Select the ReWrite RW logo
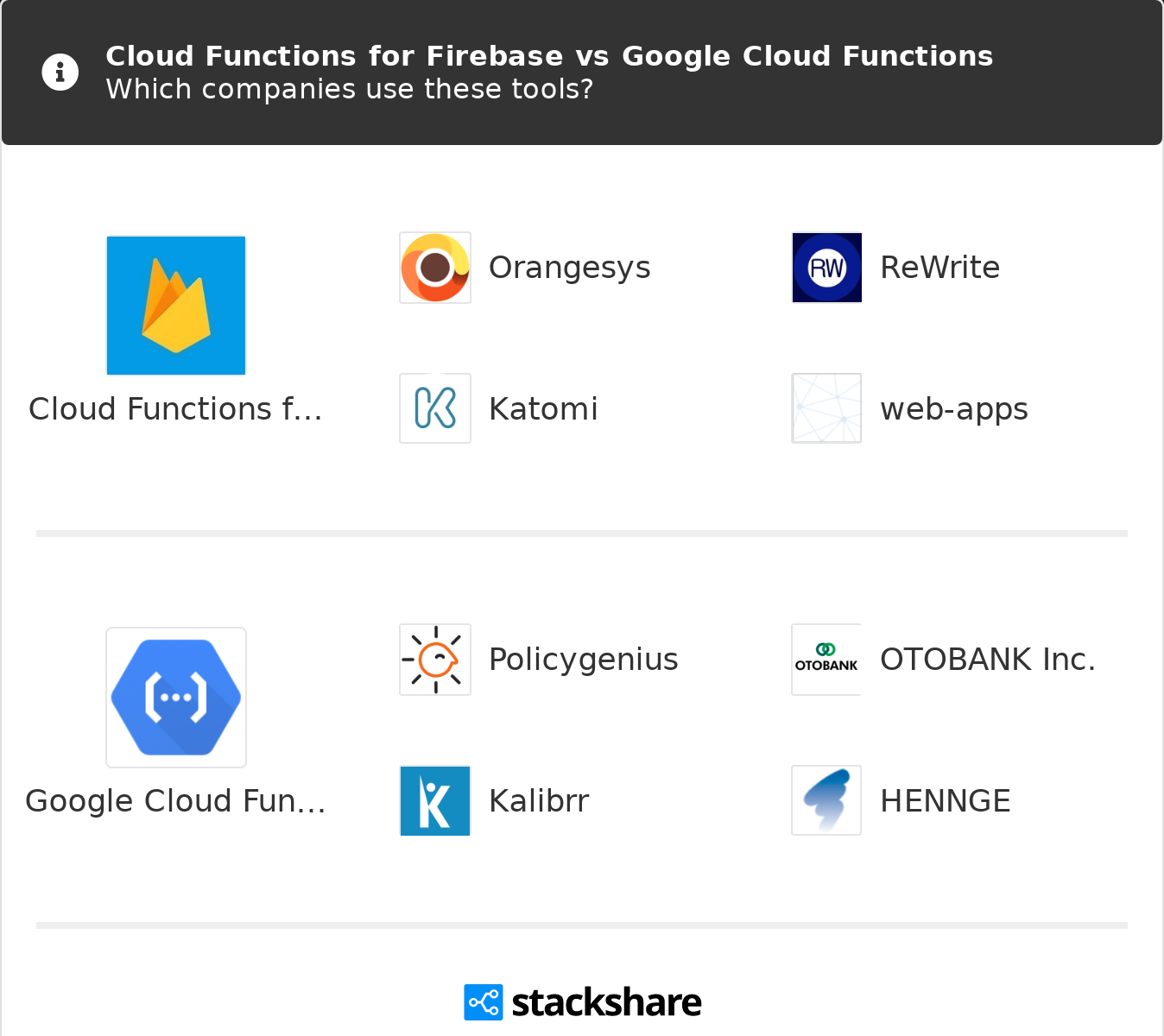Image resolution: width=1164 pixels, height=1036 pixels. tap(826, 268)
